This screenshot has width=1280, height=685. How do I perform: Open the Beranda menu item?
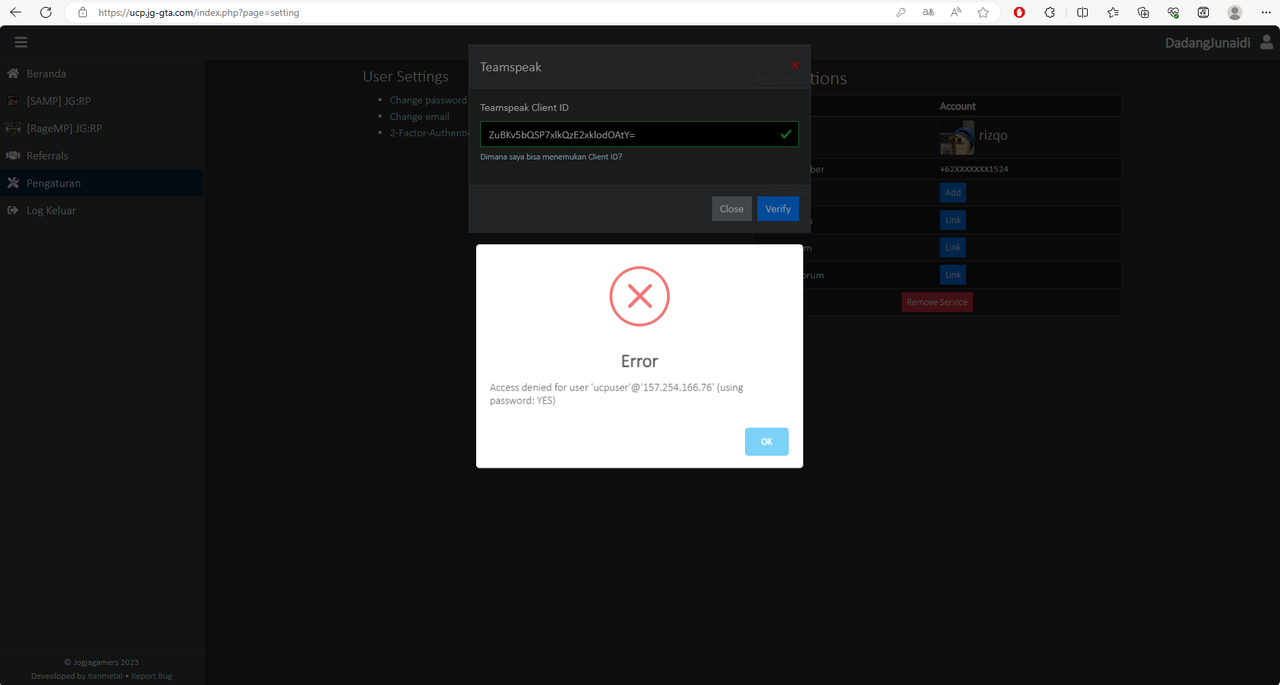(102, 74)
